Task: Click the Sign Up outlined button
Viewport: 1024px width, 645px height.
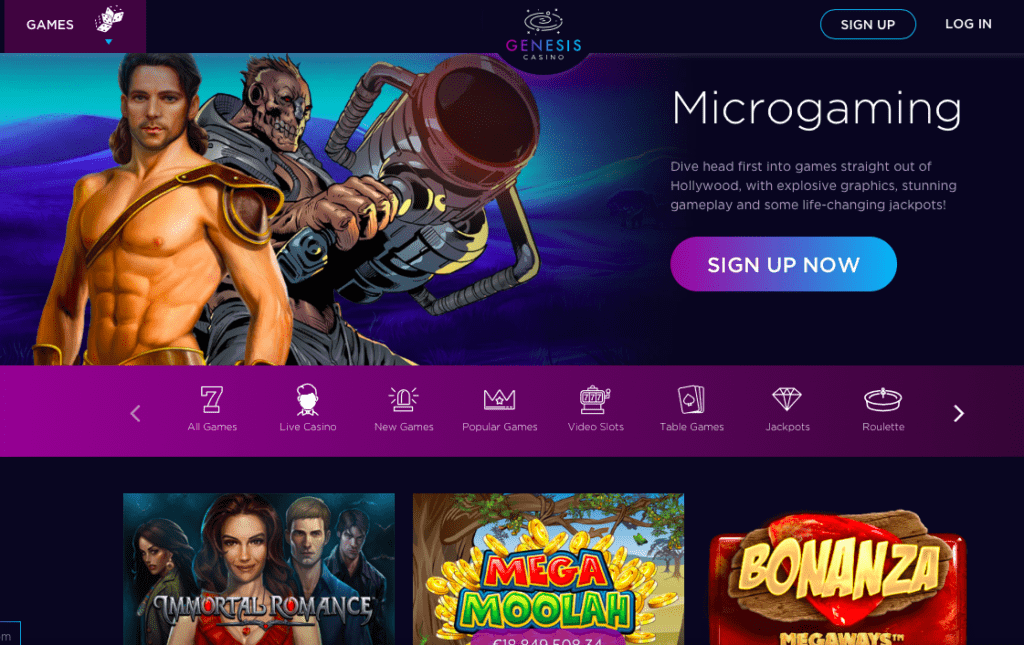Action: click(867, 24)
